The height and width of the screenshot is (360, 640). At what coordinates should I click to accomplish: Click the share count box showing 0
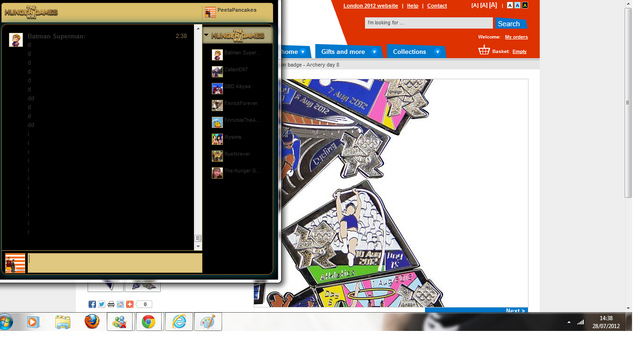(x=144, y=304)
